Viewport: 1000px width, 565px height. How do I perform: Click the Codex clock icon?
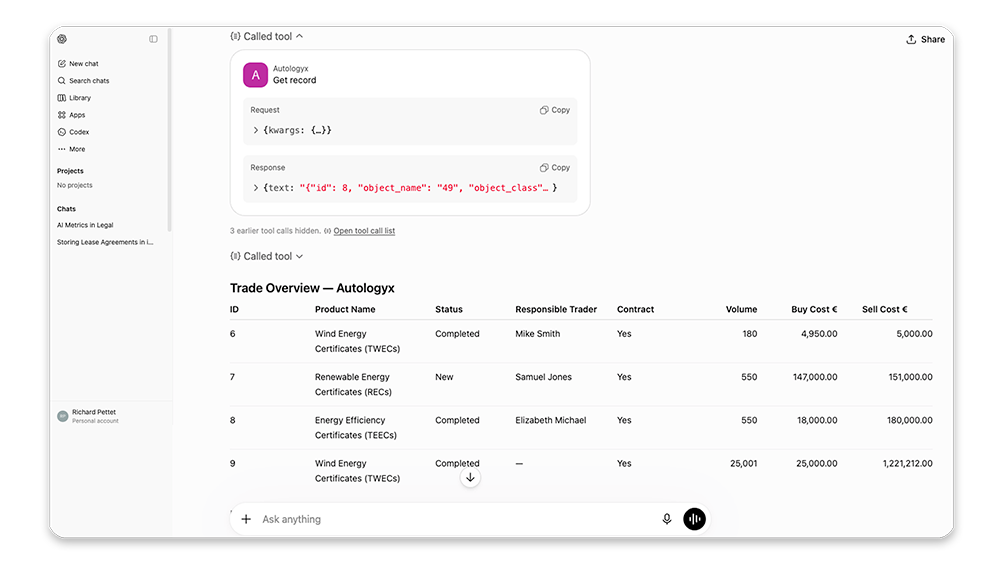tap(62, 132)
